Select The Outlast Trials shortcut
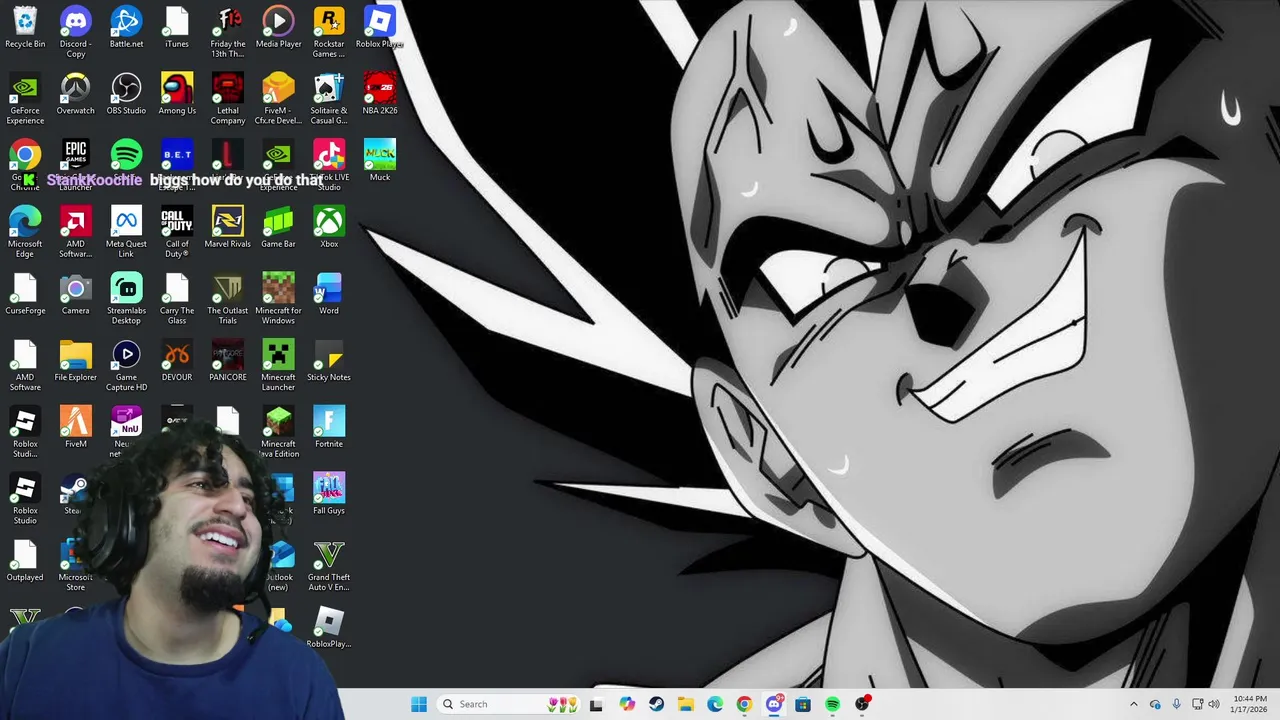The height and width of the screenshot is (720, 1280). tap(228, 300)
